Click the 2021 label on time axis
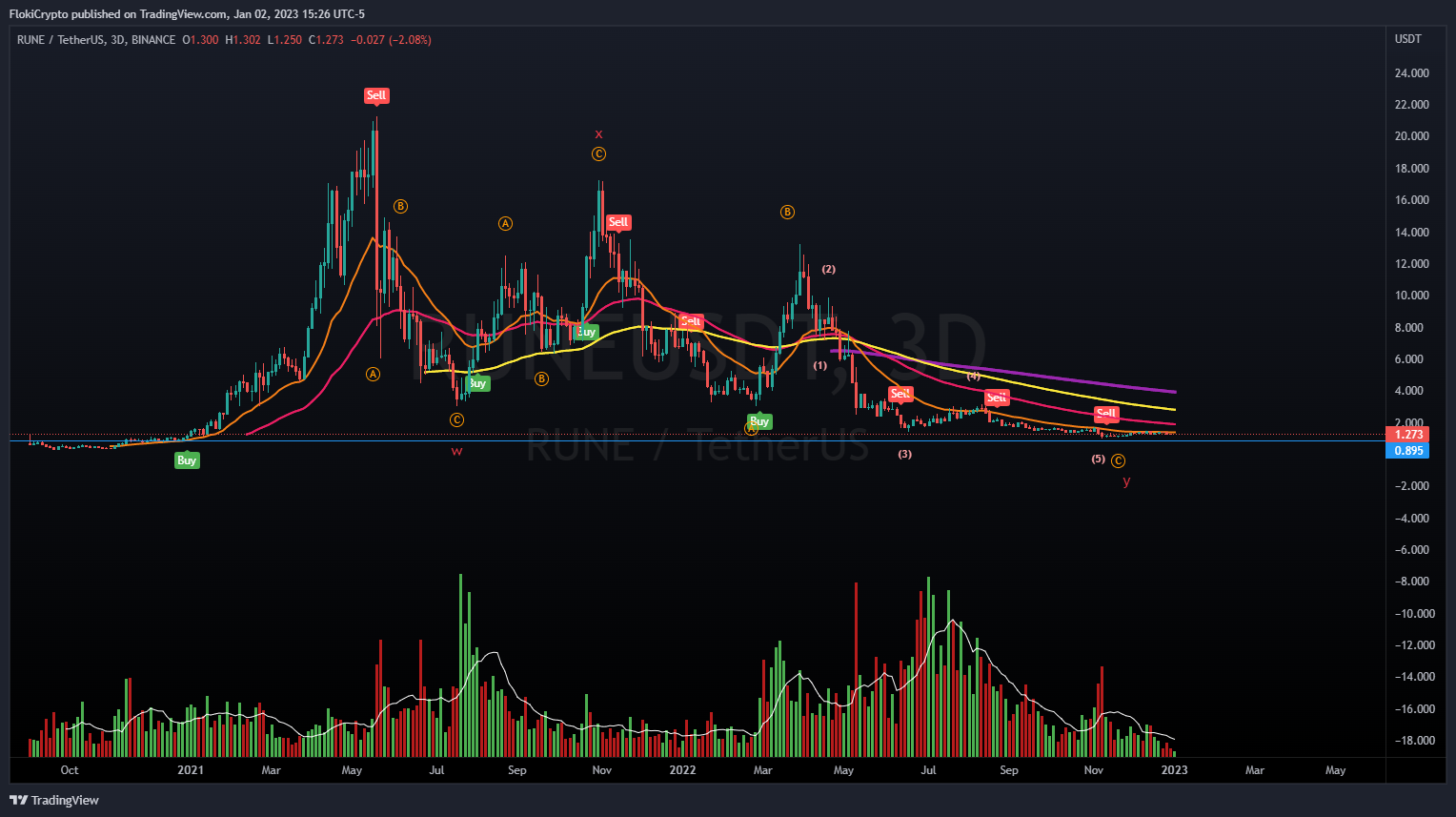The image size is (1456, 817). pos(191,770)
